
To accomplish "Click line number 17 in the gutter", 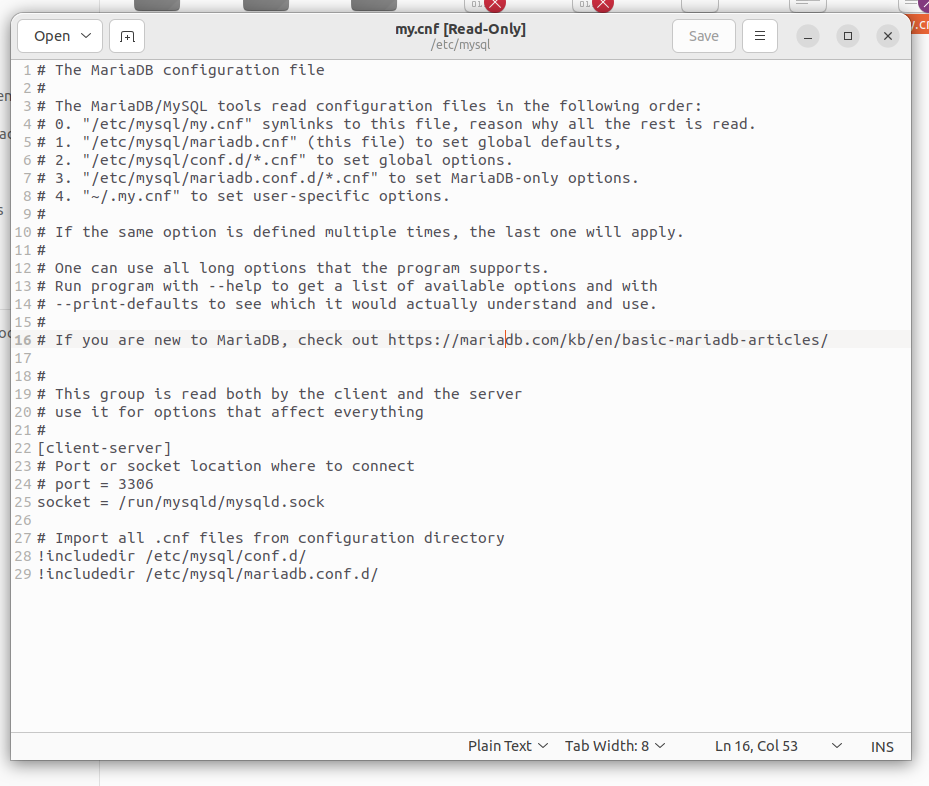I will click(23, 358).
